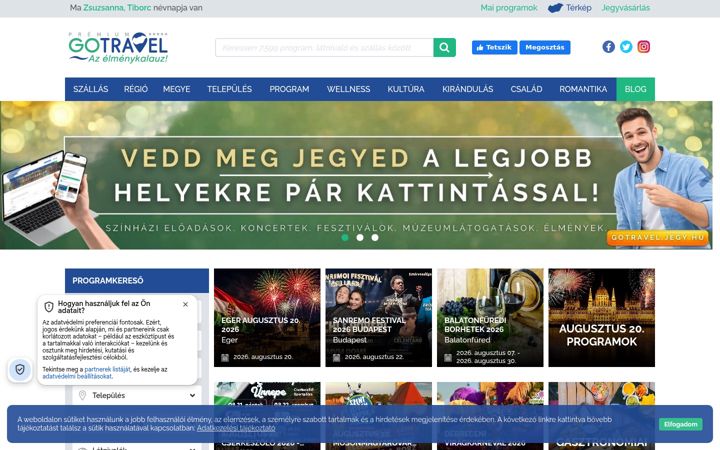Close the data usage privacy popup
This screenshot has width=720, height=450.
[185, 304]
